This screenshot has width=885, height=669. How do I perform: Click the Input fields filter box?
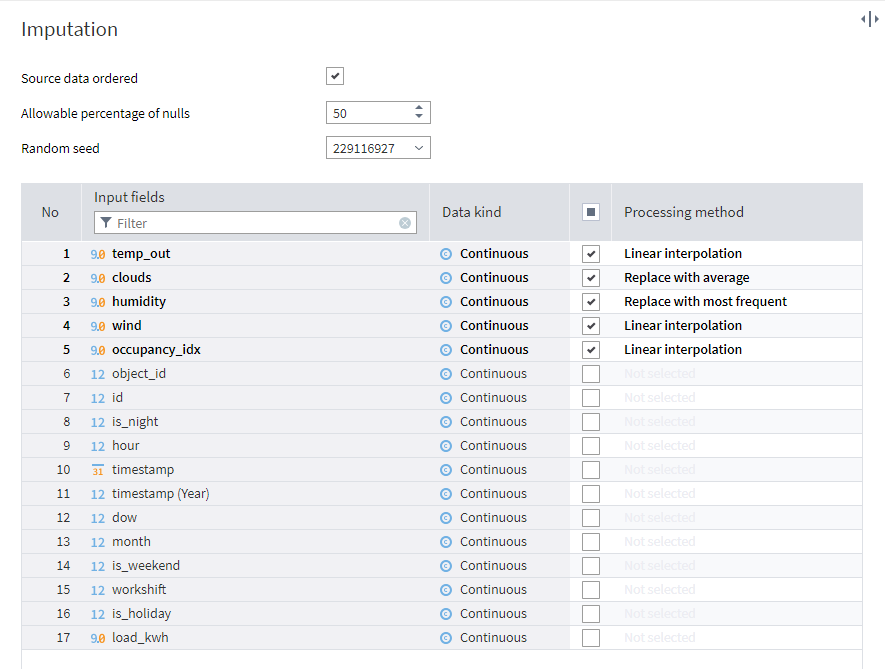(x=255, y=223)
